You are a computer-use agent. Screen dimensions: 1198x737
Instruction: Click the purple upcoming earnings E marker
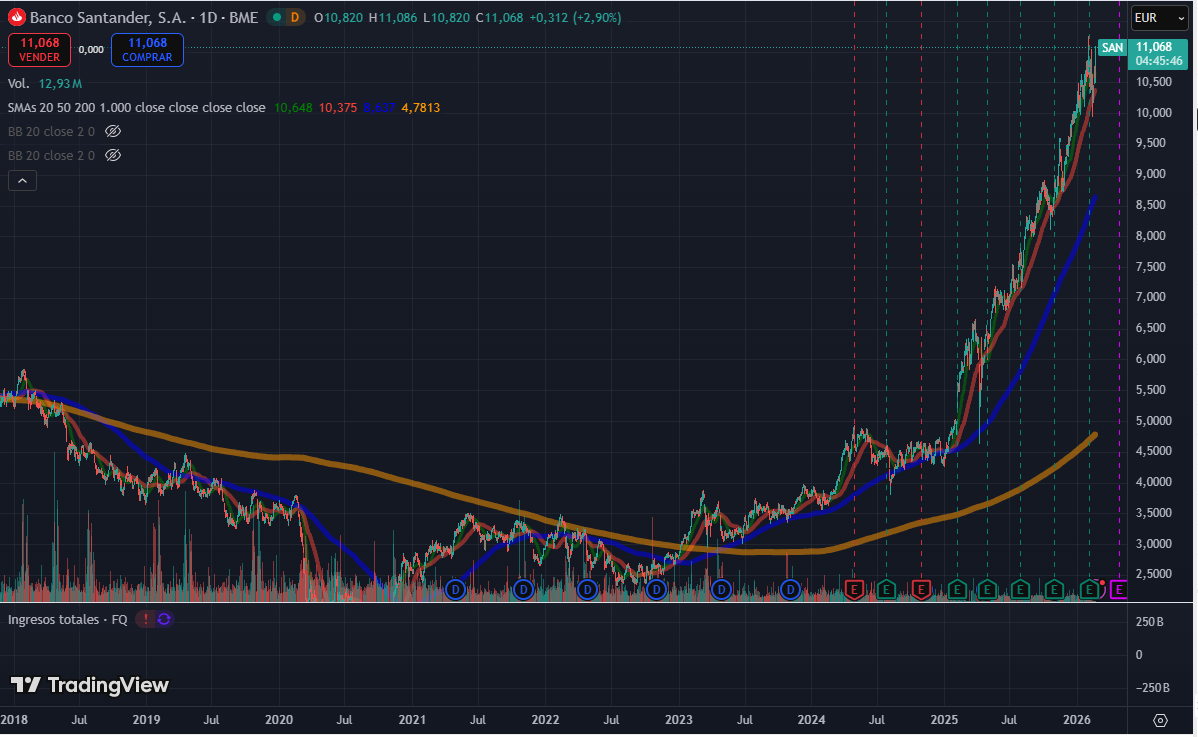pos(1120,590)
